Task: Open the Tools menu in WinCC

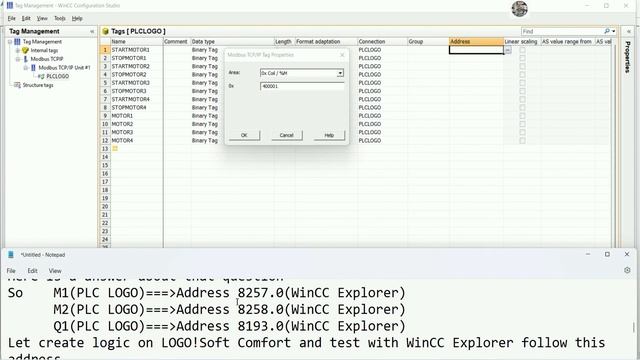Action: (x=60, y=18)
